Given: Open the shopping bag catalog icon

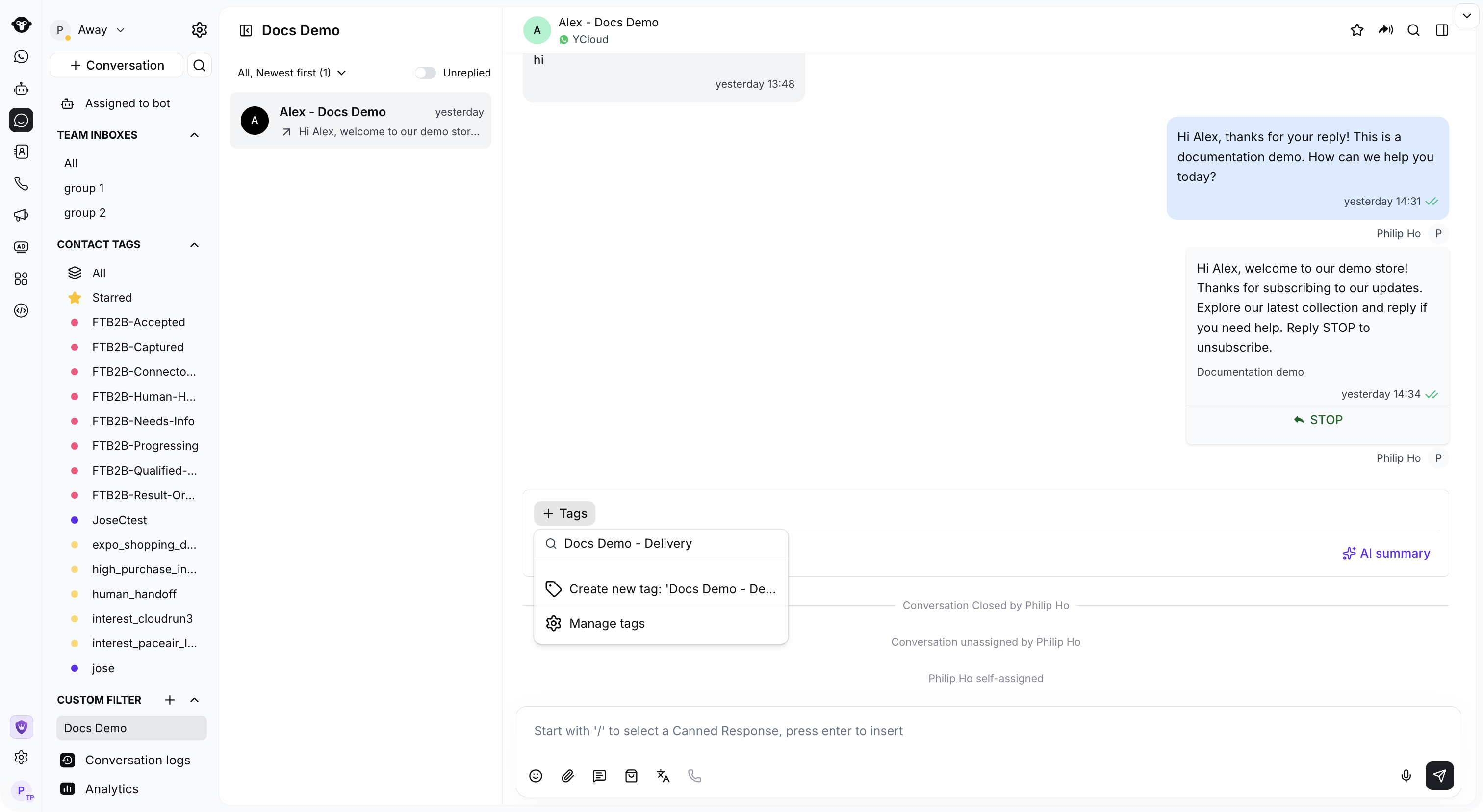Looking at the screenshot, I should pos(631,776).
